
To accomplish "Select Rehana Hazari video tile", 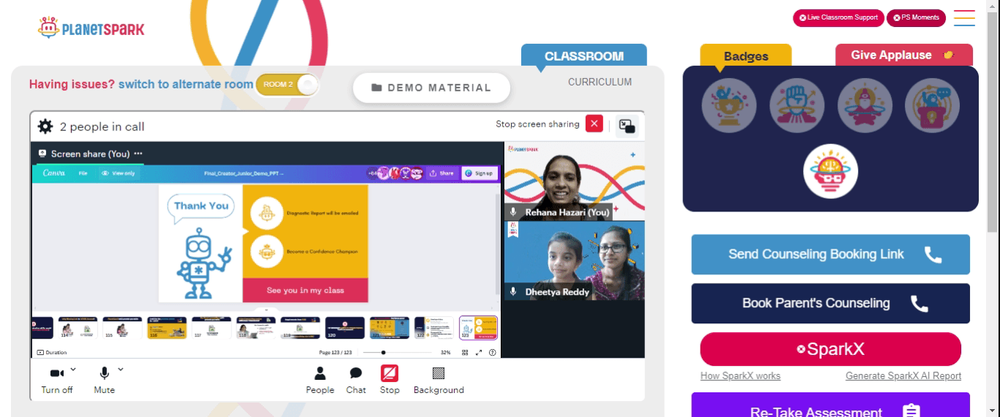I will click(574, 181).
